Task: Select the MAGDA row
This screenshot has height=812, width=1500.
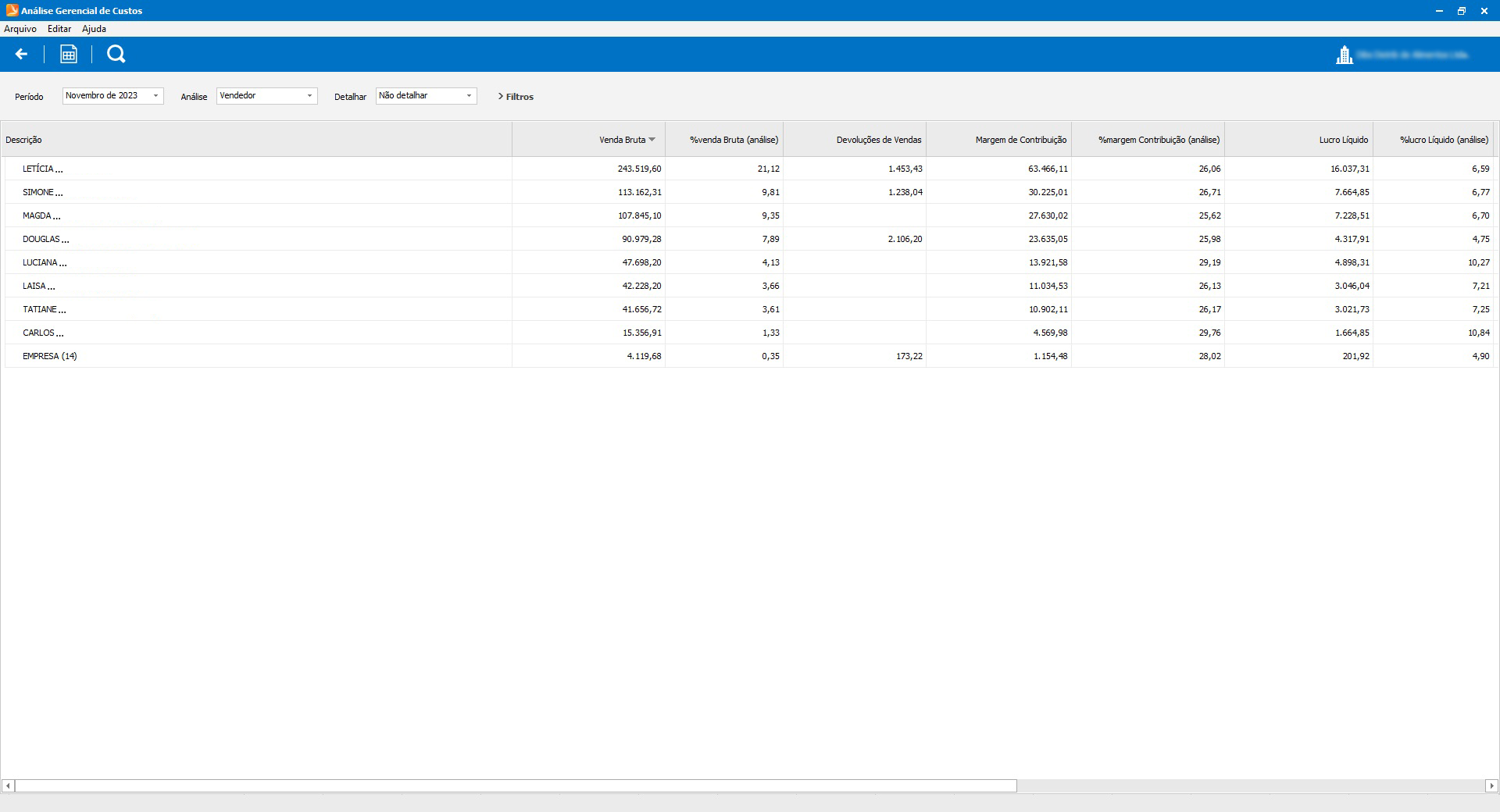Action: click(x=748, y=215)
